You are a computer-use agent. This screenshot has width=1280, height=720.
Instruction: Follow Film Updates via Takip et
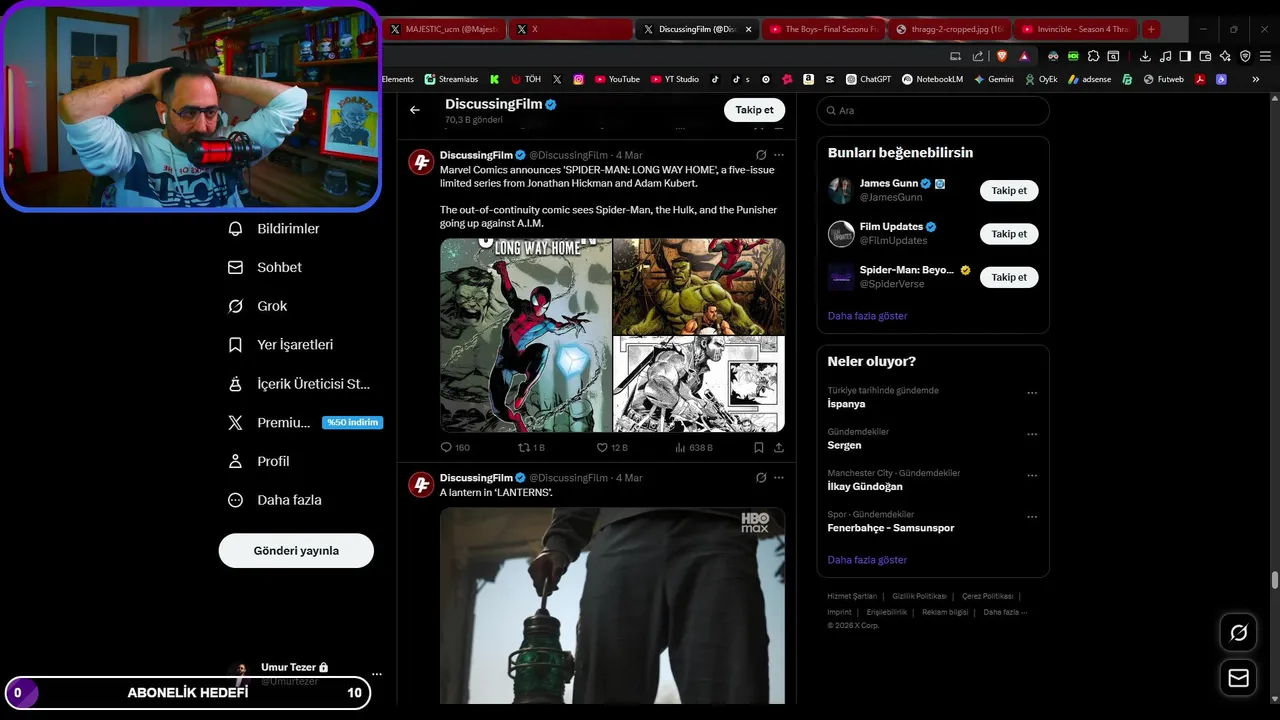click(x=1009, y=234)
